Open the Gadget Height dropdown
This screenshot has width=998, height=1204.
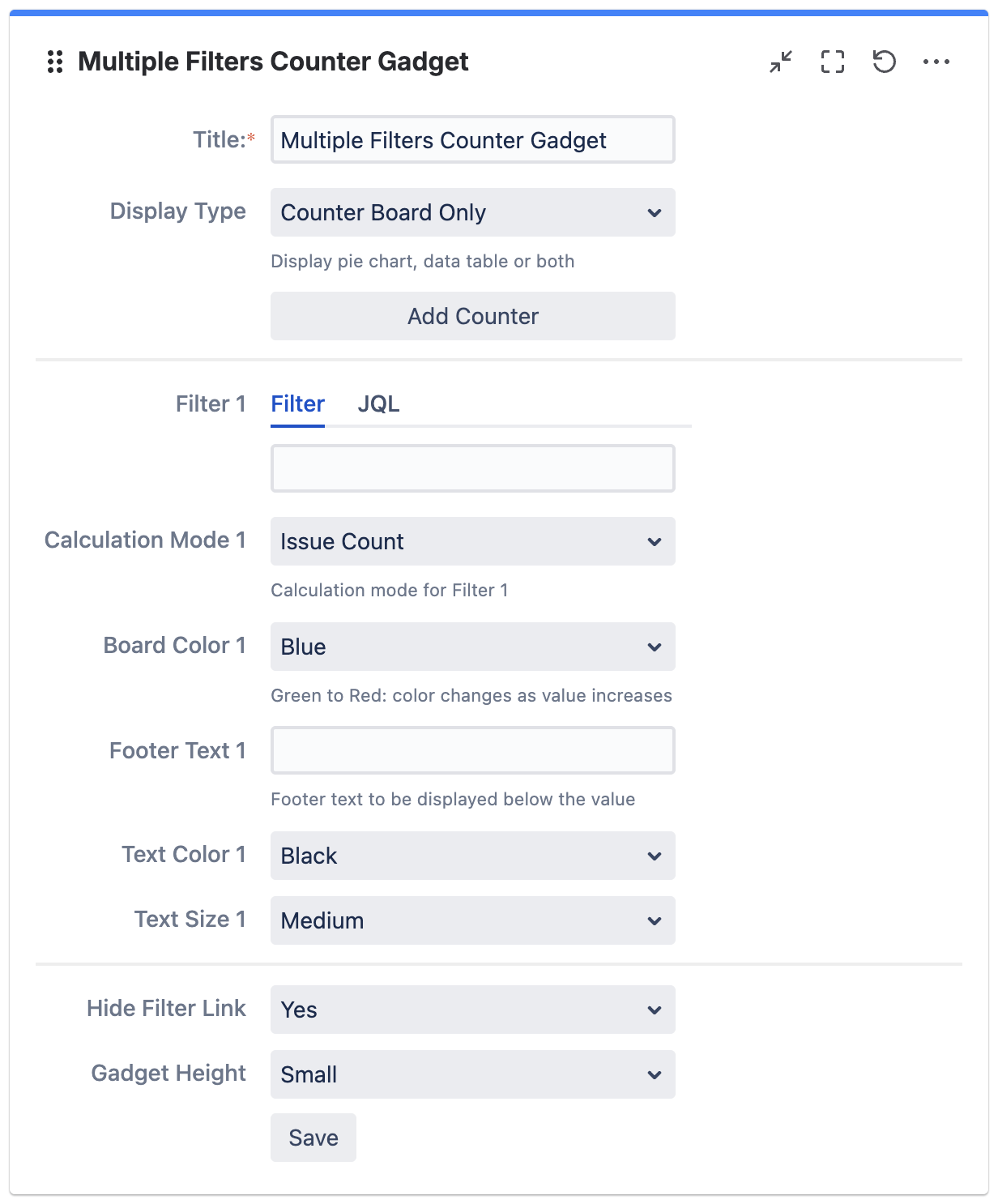[x=472, y=1074]
